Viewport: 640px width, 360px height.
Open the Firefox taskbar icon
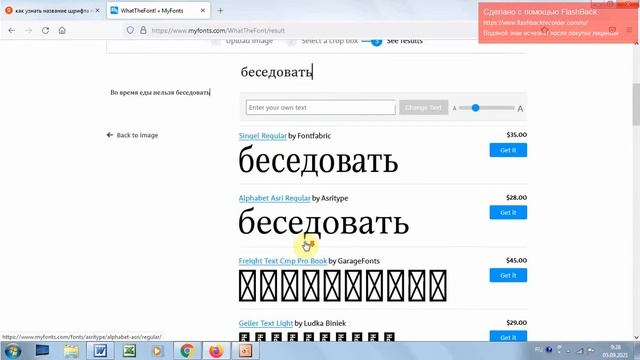[216, 351]
